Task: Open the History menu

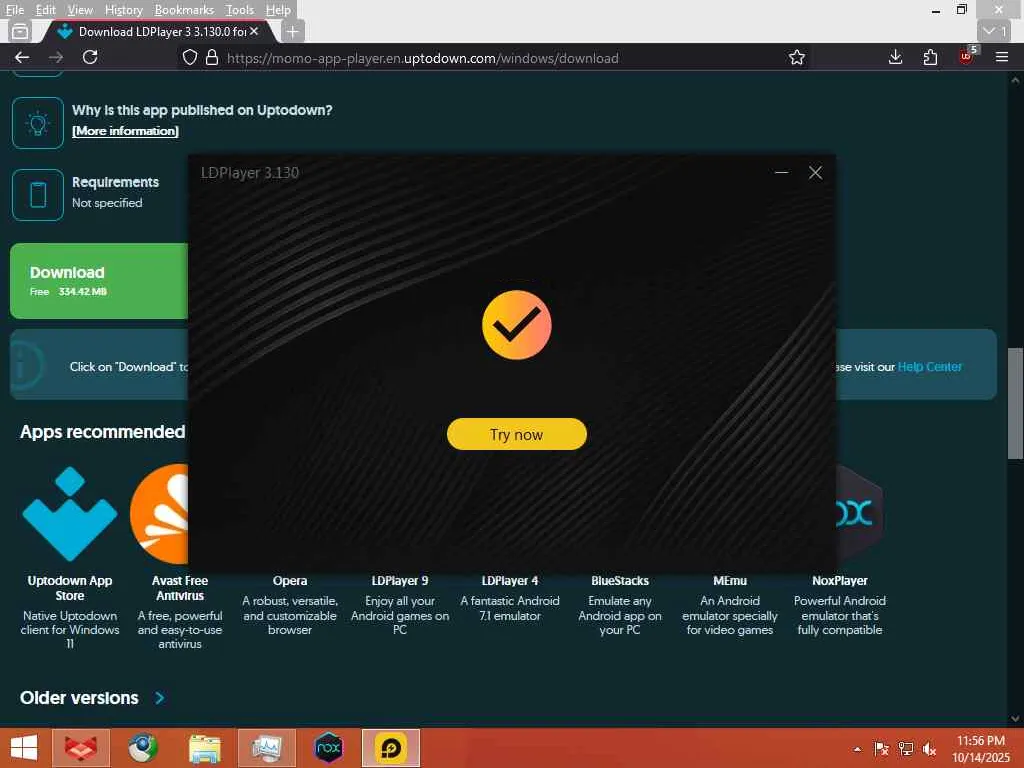Action: tap(123, 10)
